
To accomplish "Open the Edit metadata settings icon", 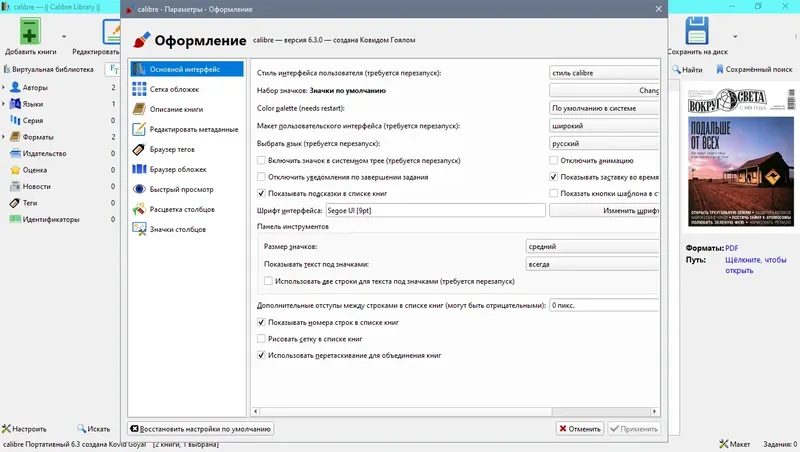I will (x=139, y=129).
